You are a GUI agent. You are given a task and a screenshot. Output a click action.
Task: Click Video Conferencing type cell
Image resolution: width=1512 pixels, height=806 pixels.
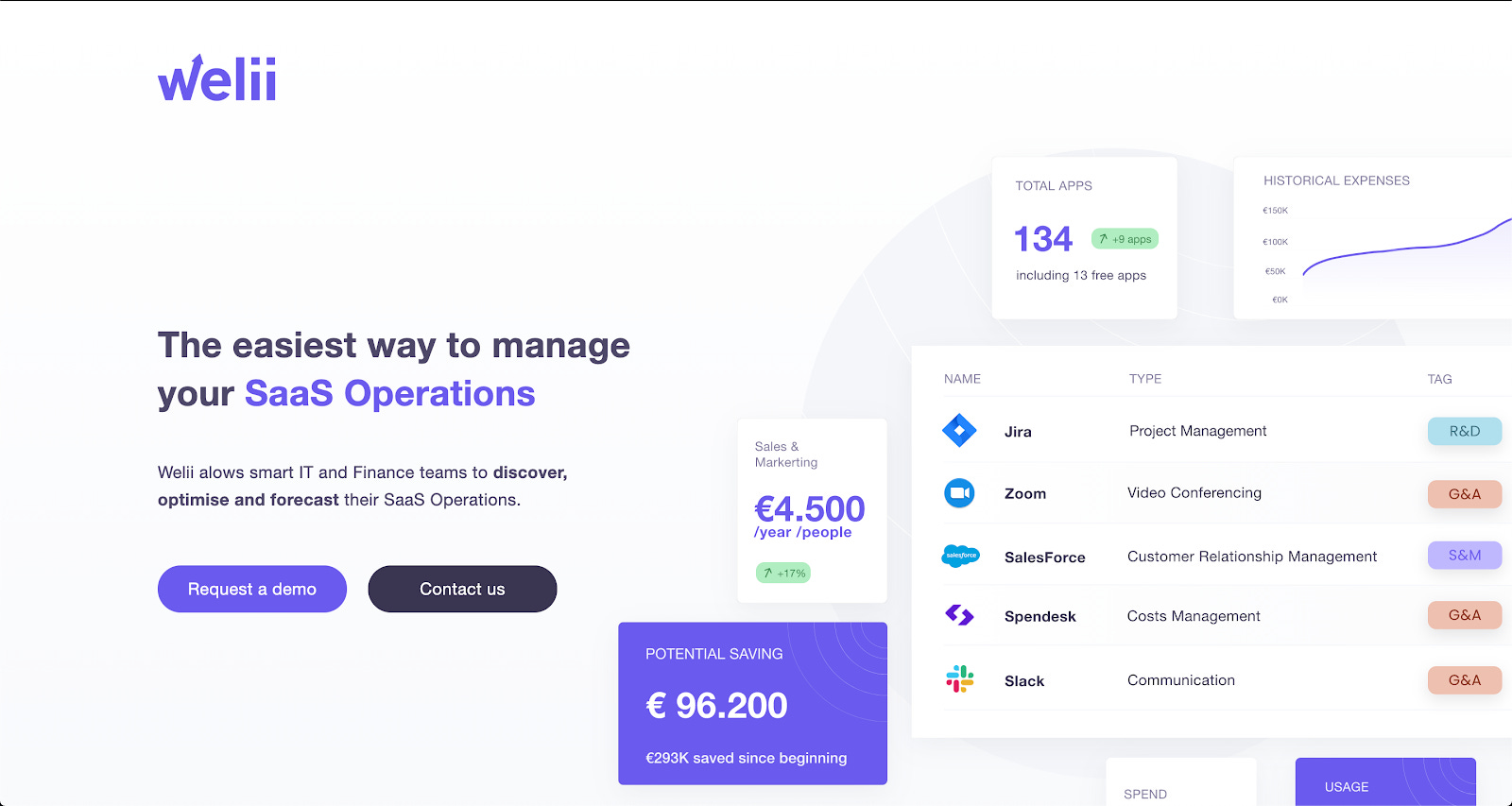(1194, 493)
